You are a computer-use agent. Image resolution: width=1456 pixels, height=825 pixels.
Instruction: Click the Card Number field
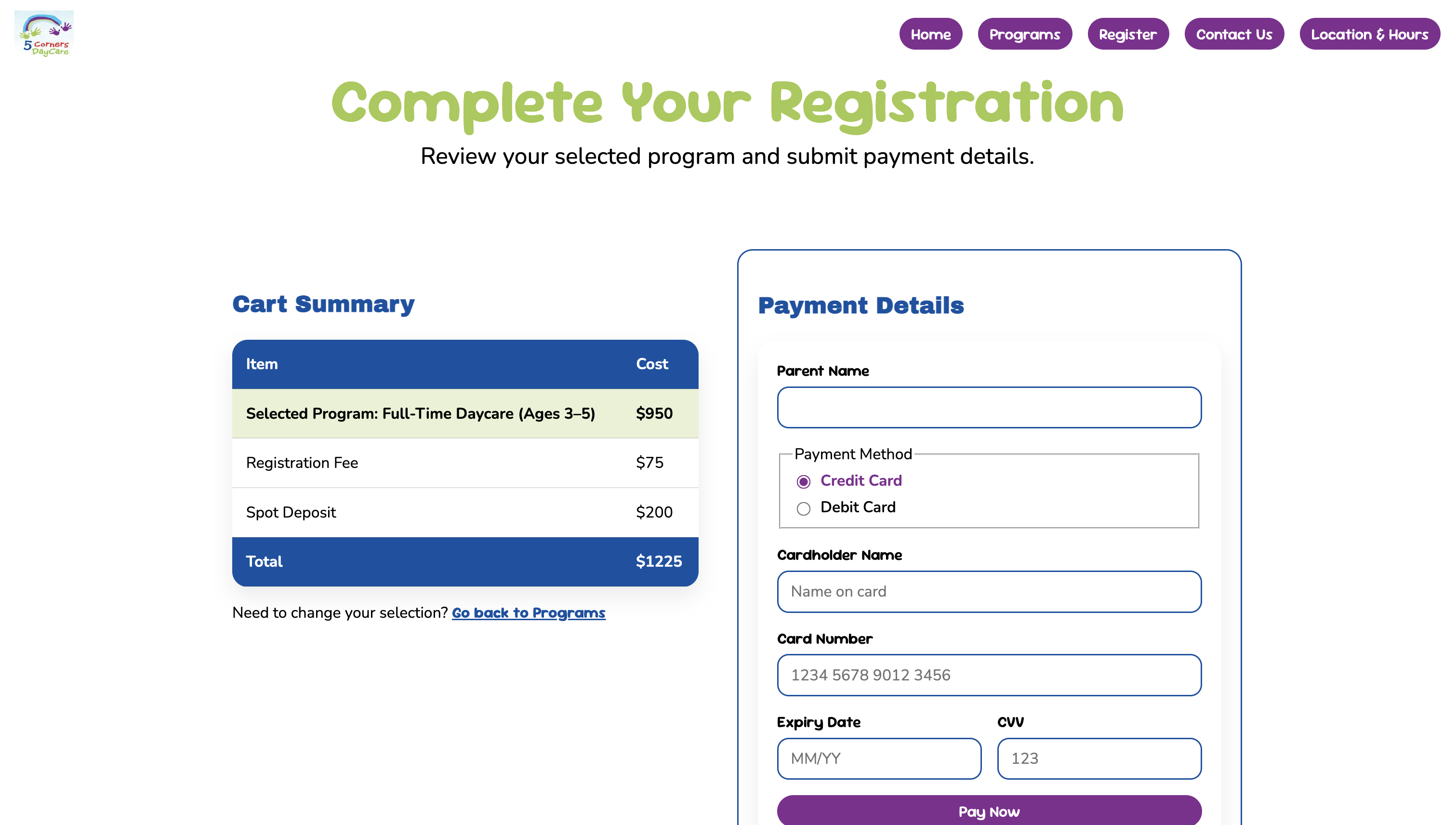[989, 675]
